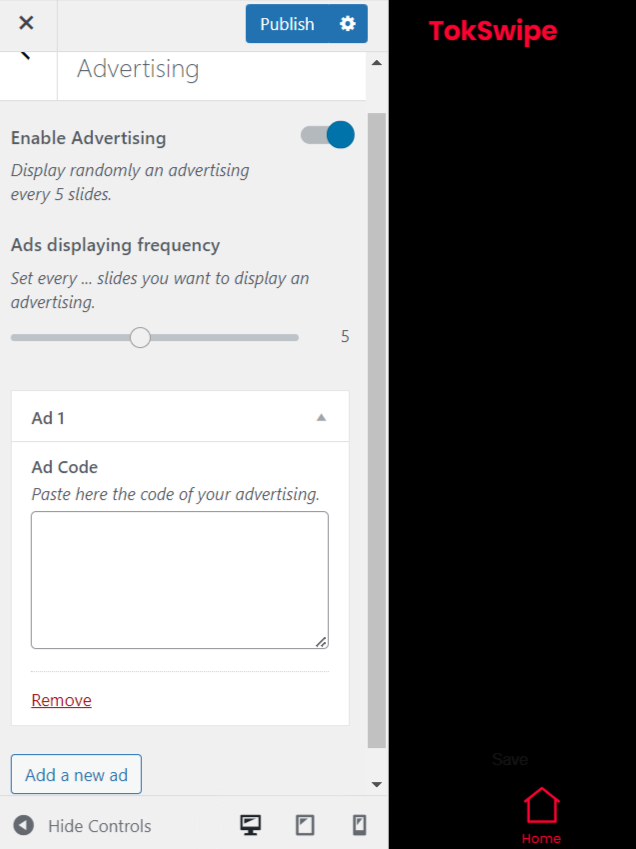Click the Save text in the preview
The height and width of the screenshot is (849, 636).
(x=510, y=760)
